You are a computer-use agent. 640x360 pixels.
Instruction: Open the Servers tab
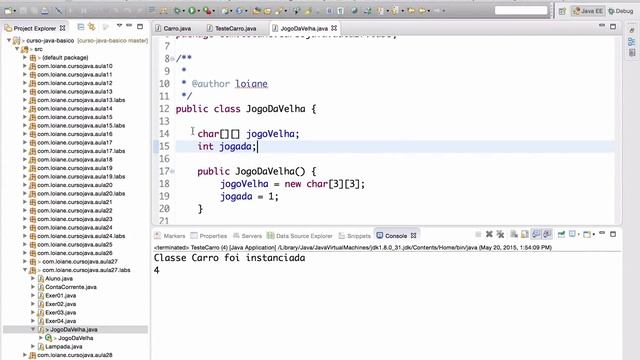pos(247,236)
